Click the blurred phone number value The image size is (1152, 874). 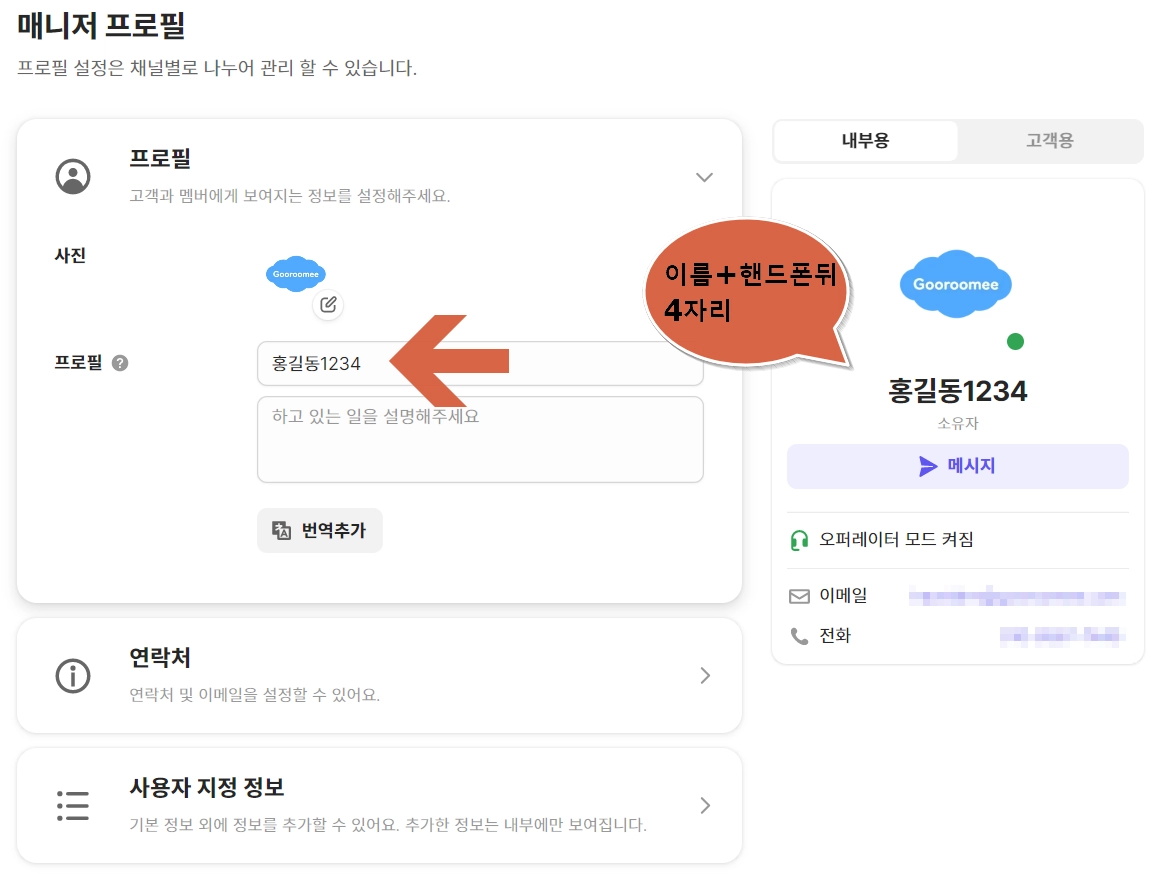1062,635
